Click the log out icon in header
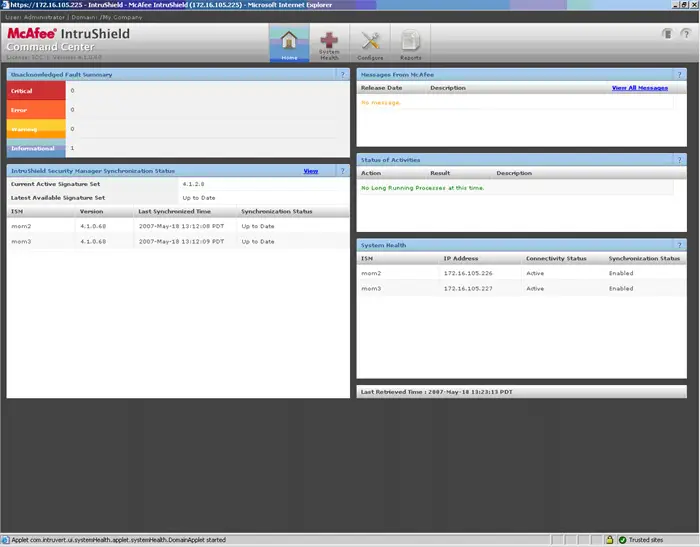This screenshot has height=547, width=700. (667, 34)
